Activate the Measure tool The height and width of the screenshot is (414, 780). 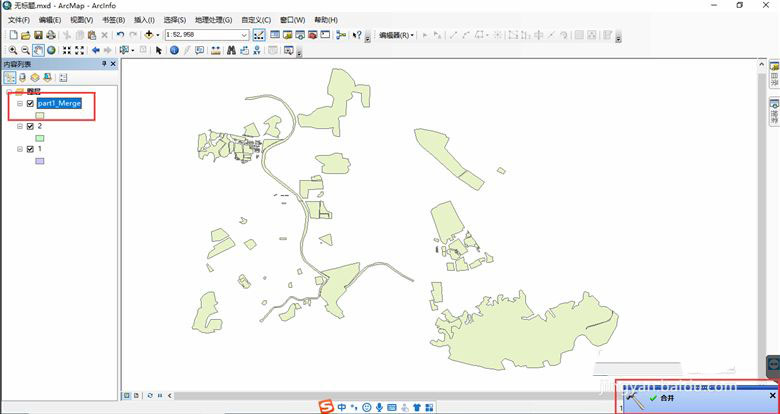point(215,50)
